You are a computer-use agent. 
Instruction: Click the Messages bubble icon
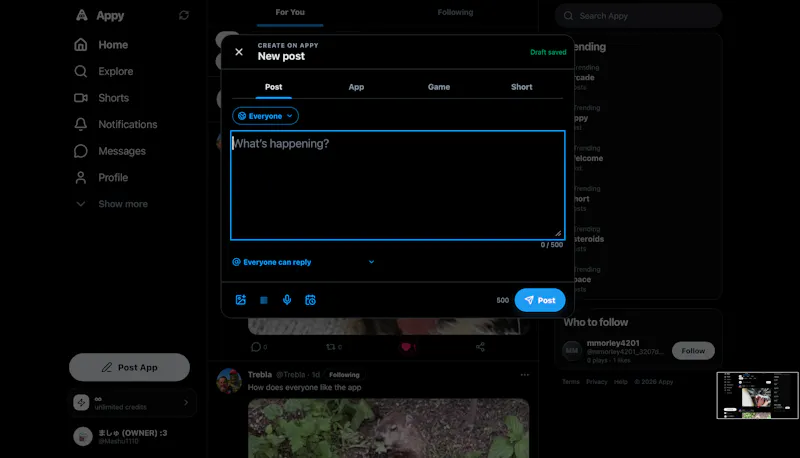pyautogui.click(x=81, y=151)
